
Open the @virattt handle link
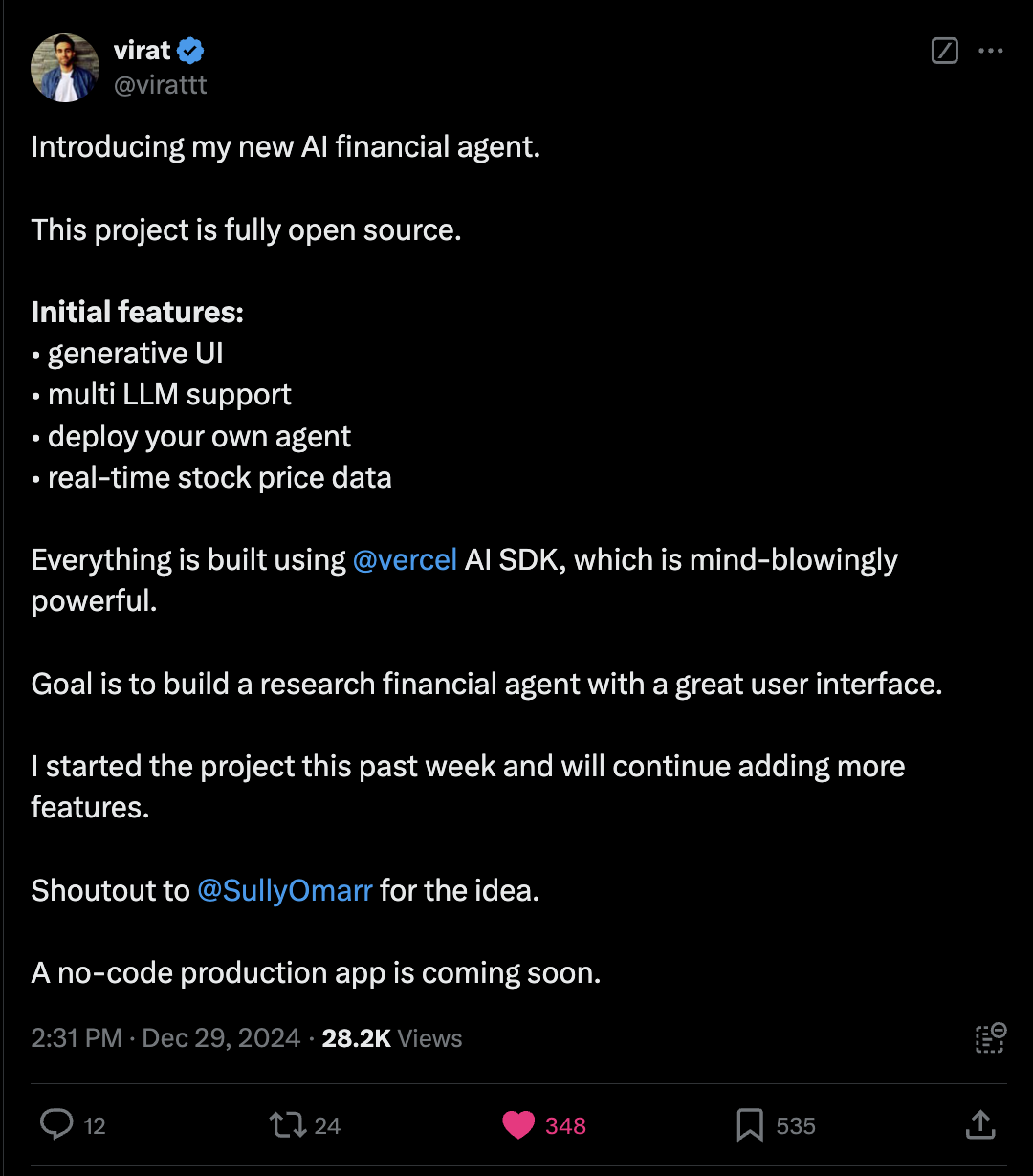coord(160,85)
